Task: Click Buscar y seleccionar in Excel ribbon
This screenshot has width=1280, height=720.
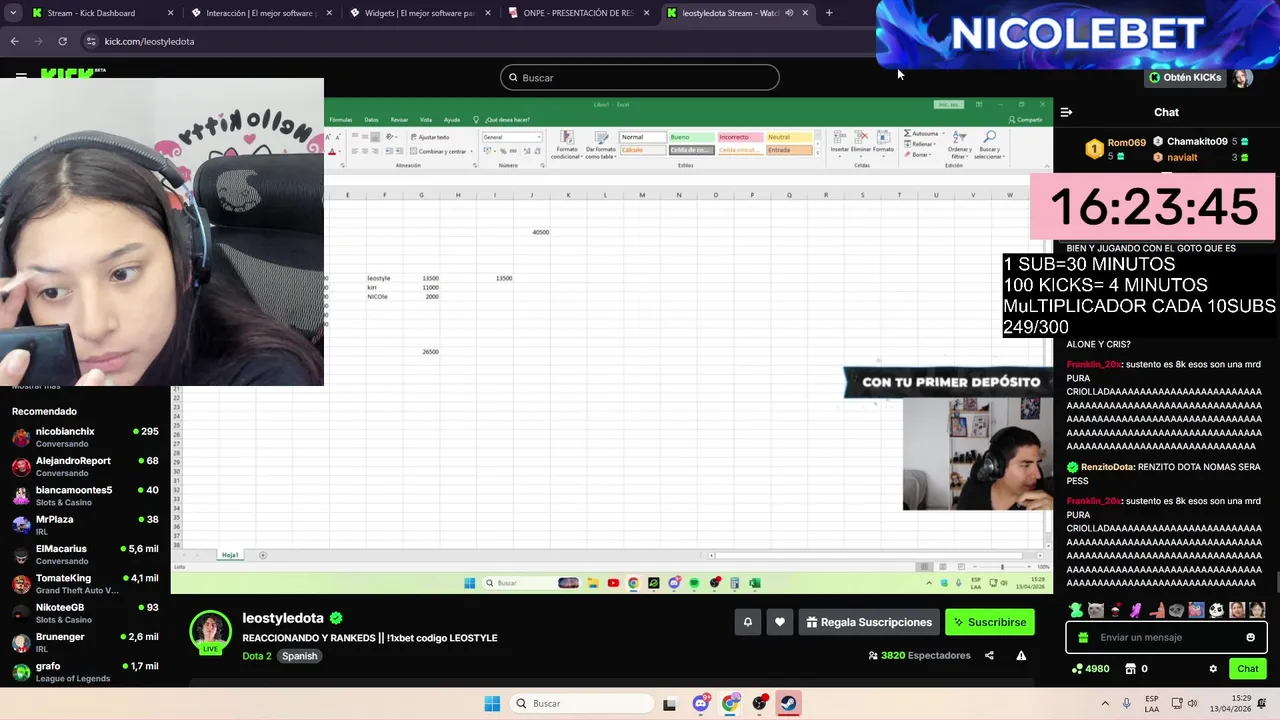Action: tap(988, 145)
